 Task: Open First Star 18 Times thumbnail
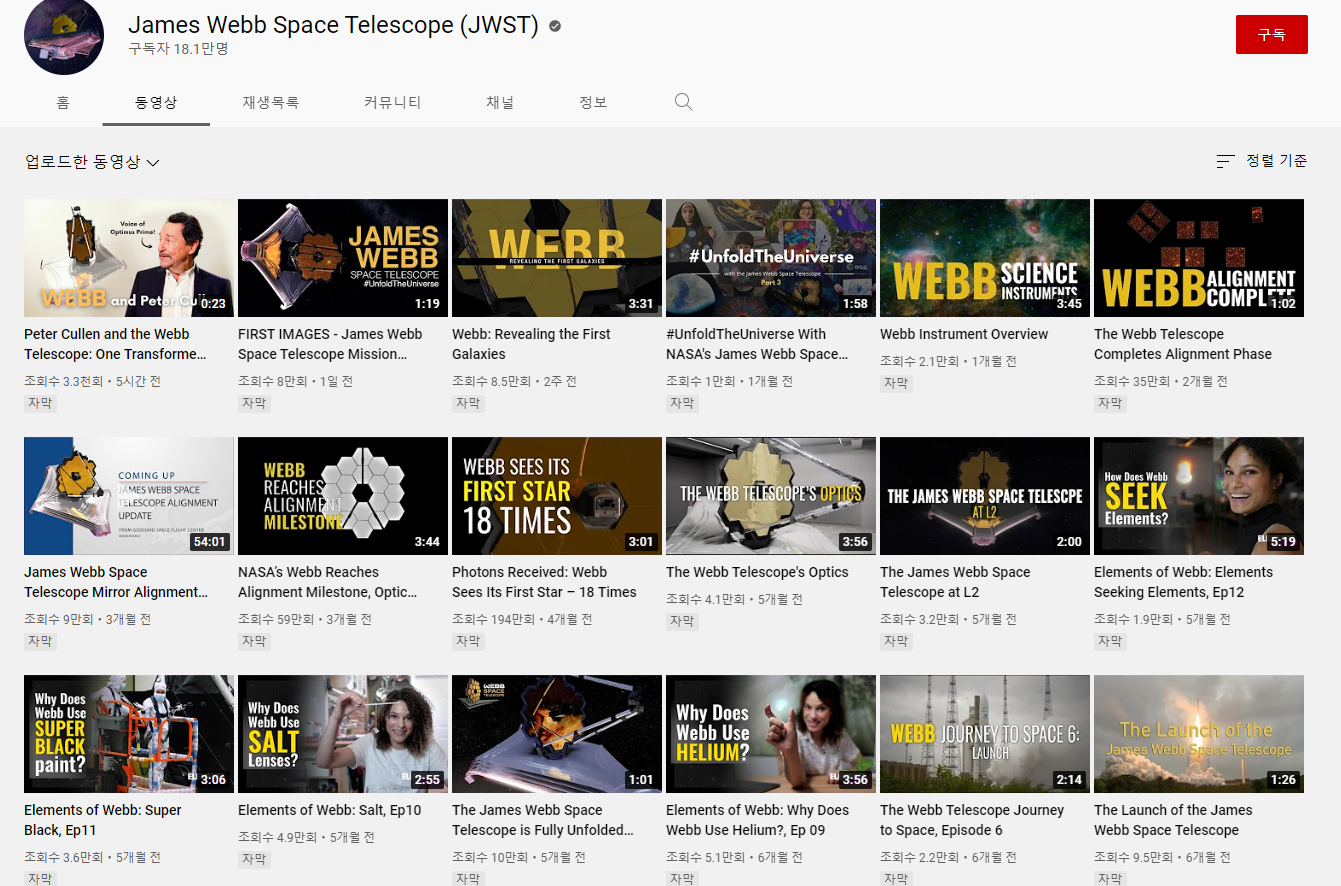click(557, 496)
